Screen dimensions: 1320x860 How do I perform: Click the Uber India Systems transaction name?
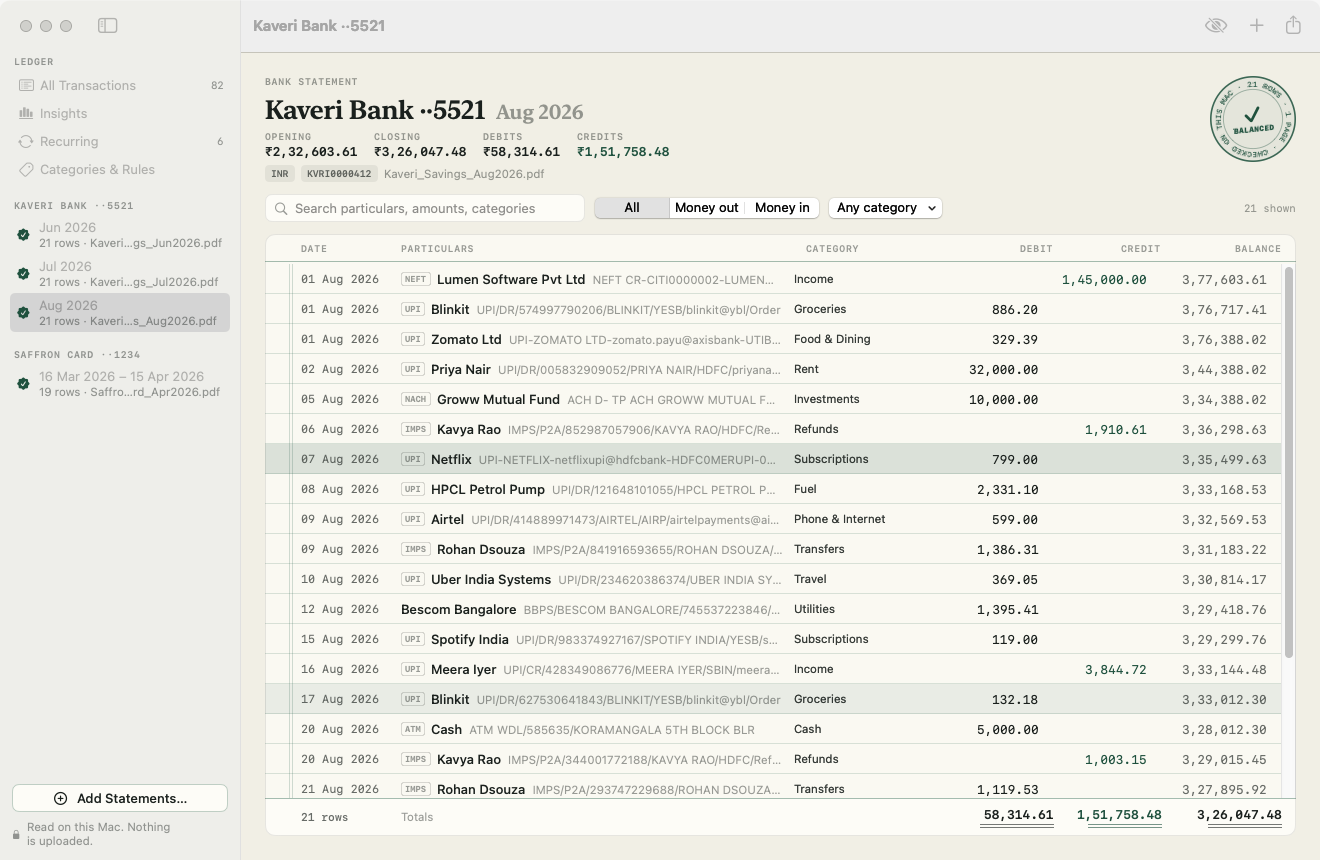[x=491, y=580]
